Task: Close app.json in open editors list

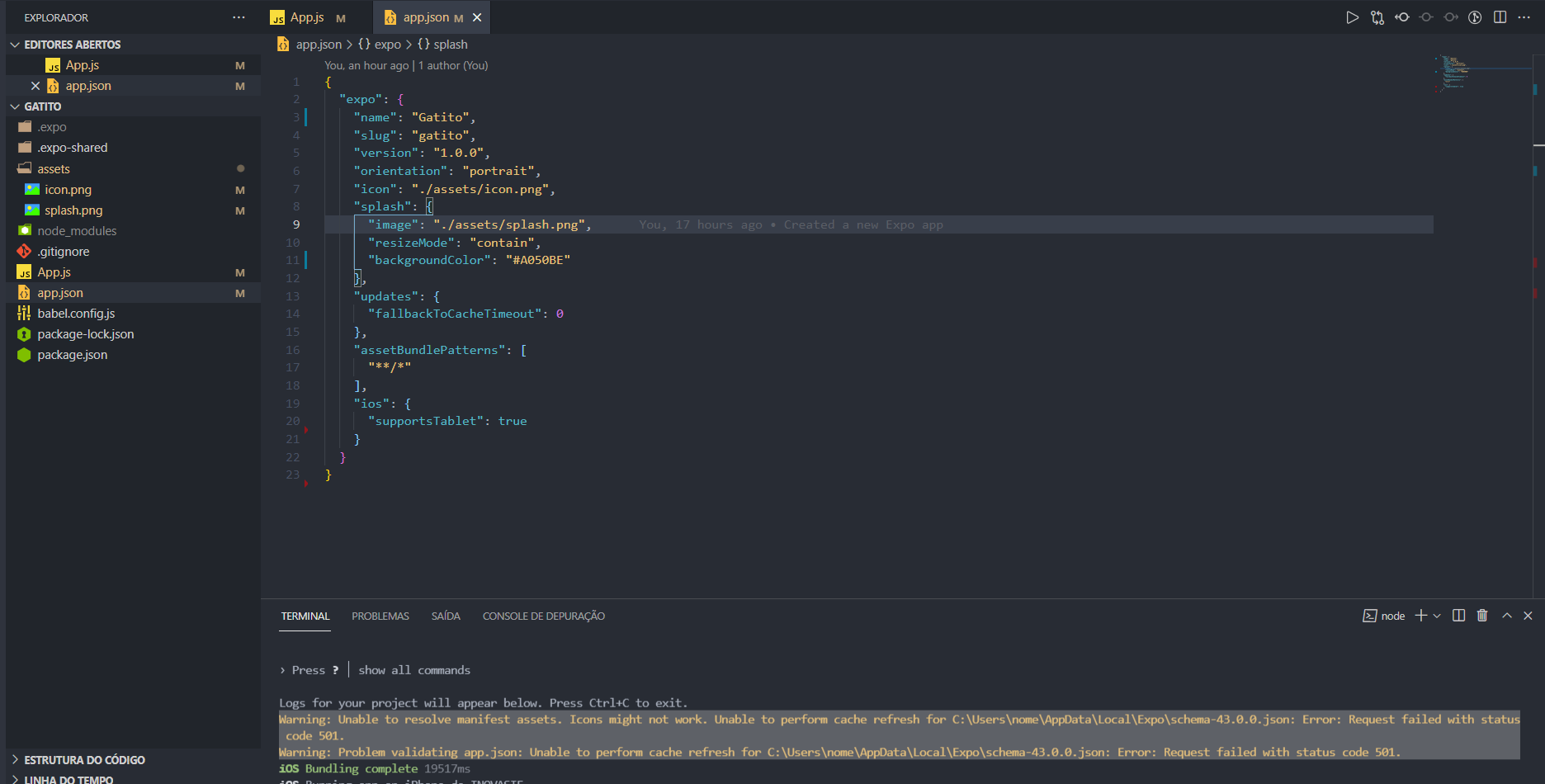Action: coord(35,86)
